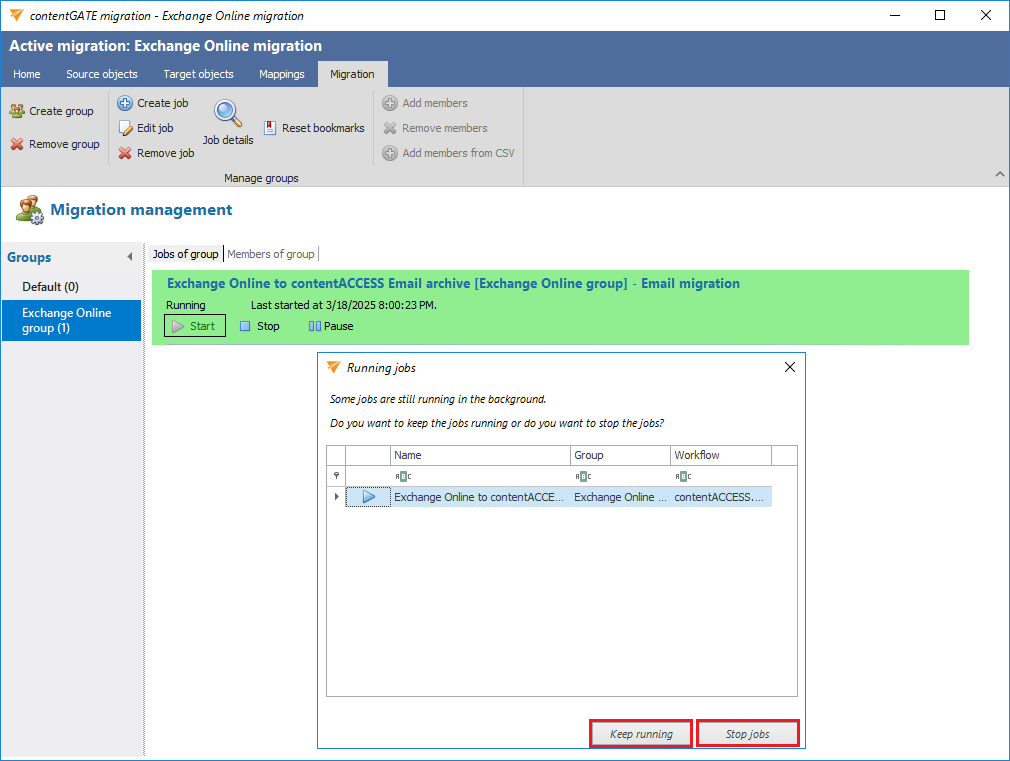Click the Keep running button
1010x761 pixels.
point(641,734)
